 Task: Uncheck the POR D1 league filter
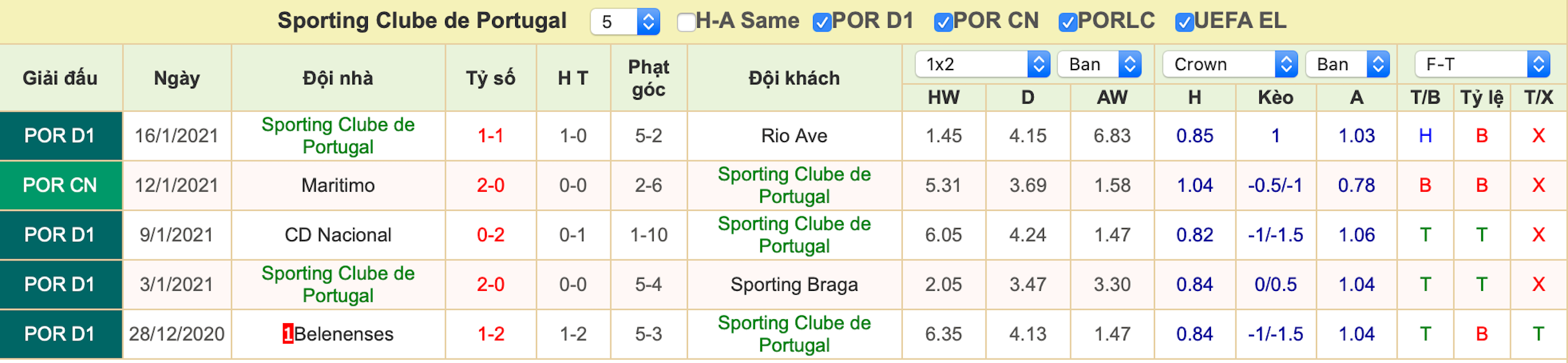coord(821,23)
